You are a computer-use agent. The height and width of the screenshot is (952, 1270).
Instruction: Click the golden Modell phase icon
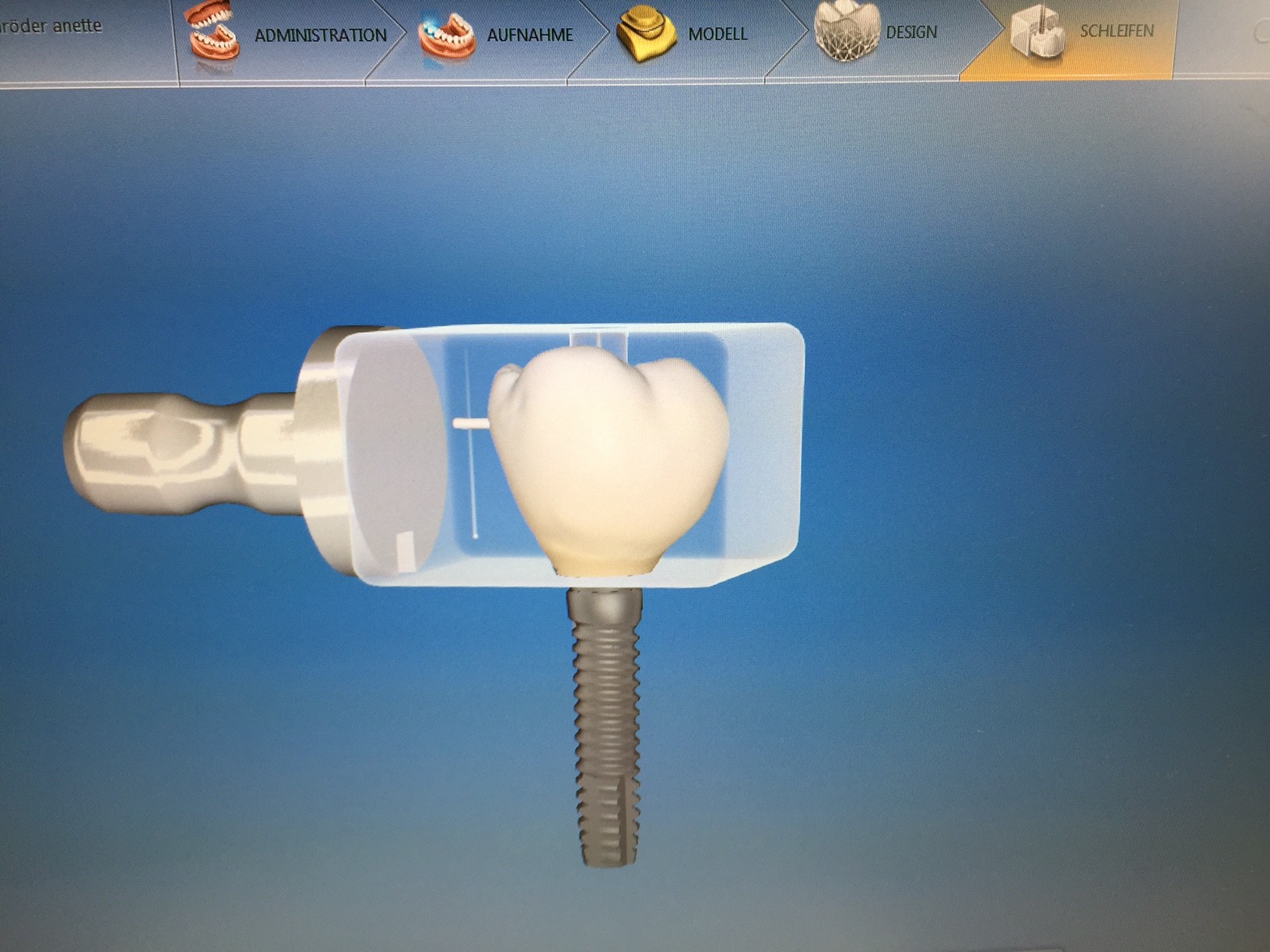(x=644, y=34)
